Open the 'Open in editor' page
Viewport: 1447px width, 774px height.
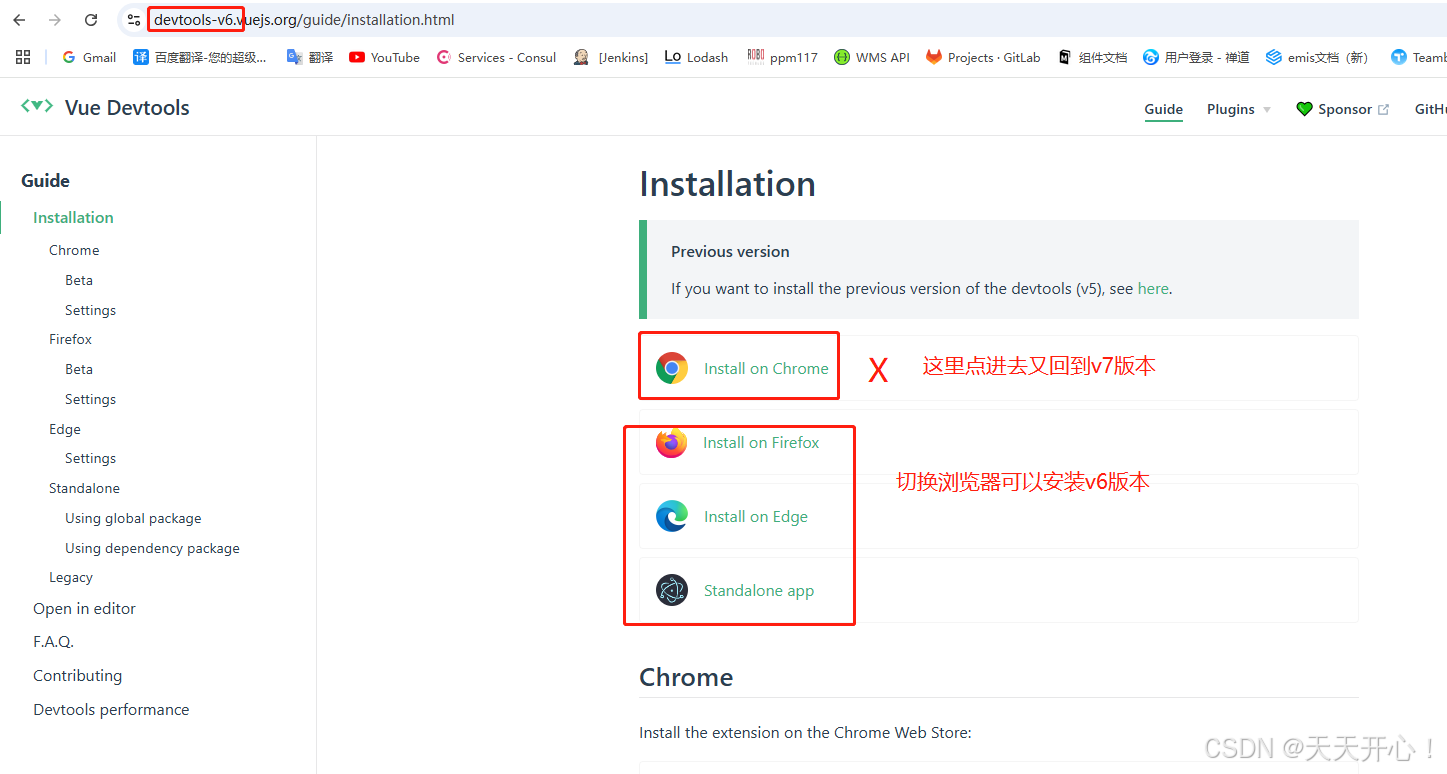[x=84, y=608]
